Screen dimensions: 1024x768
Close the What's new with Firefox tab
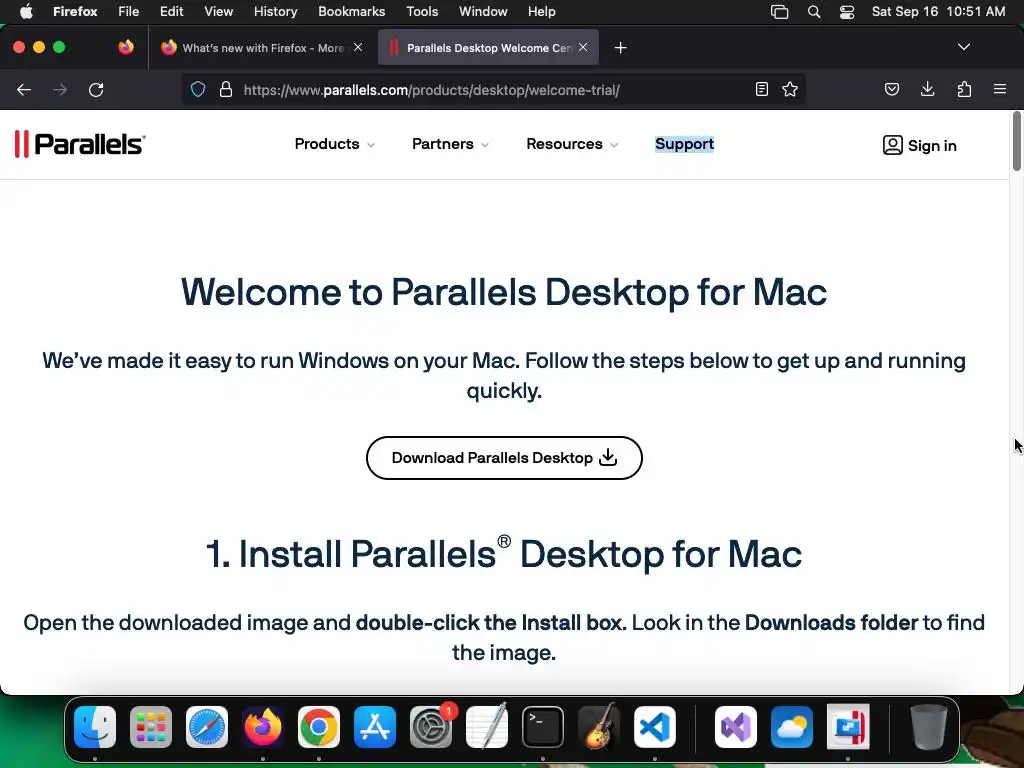(x=358, y=47)
